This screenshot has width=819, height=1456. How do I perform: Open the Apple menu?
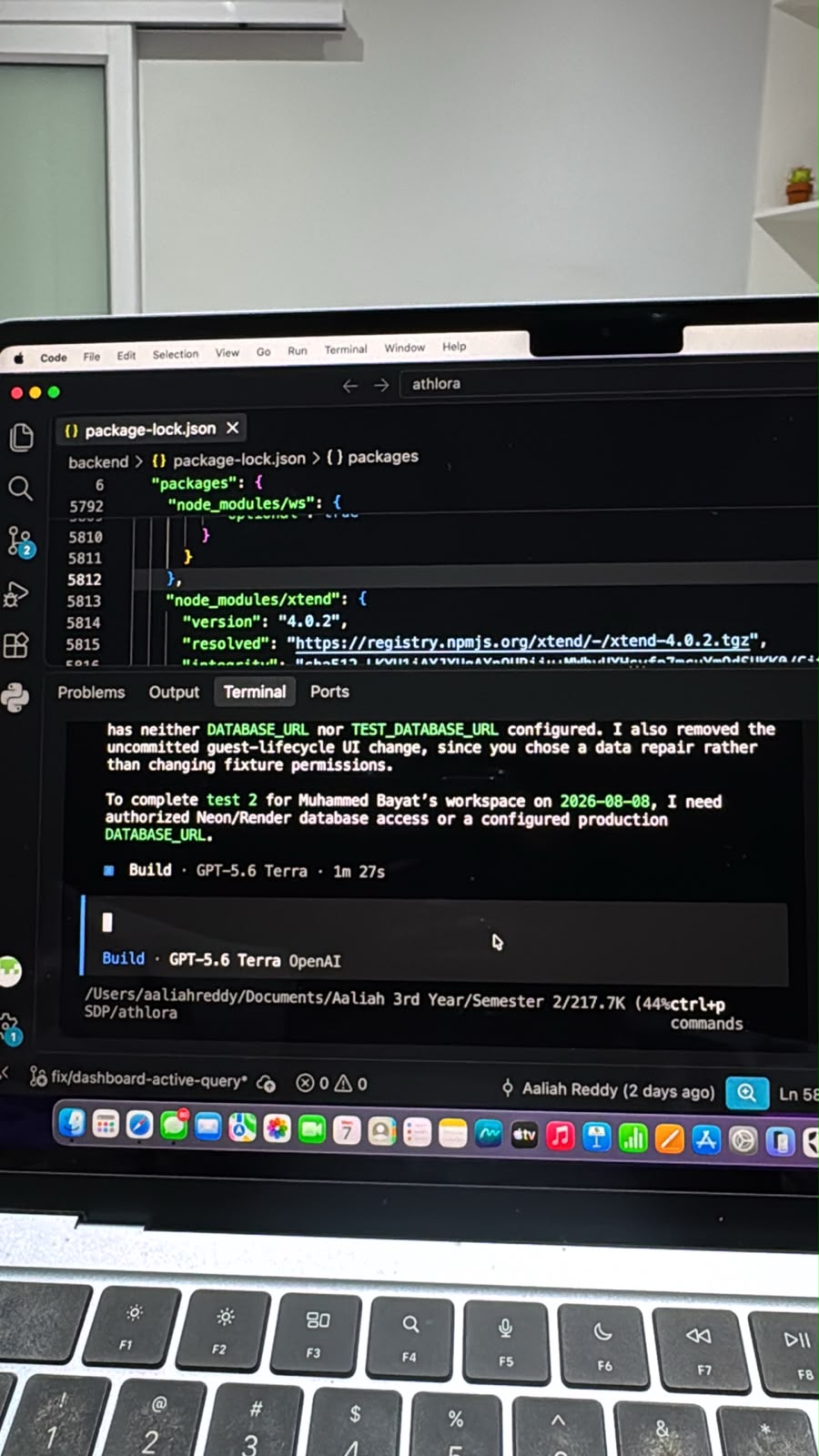pyautogui.click(x=19, y=359)
